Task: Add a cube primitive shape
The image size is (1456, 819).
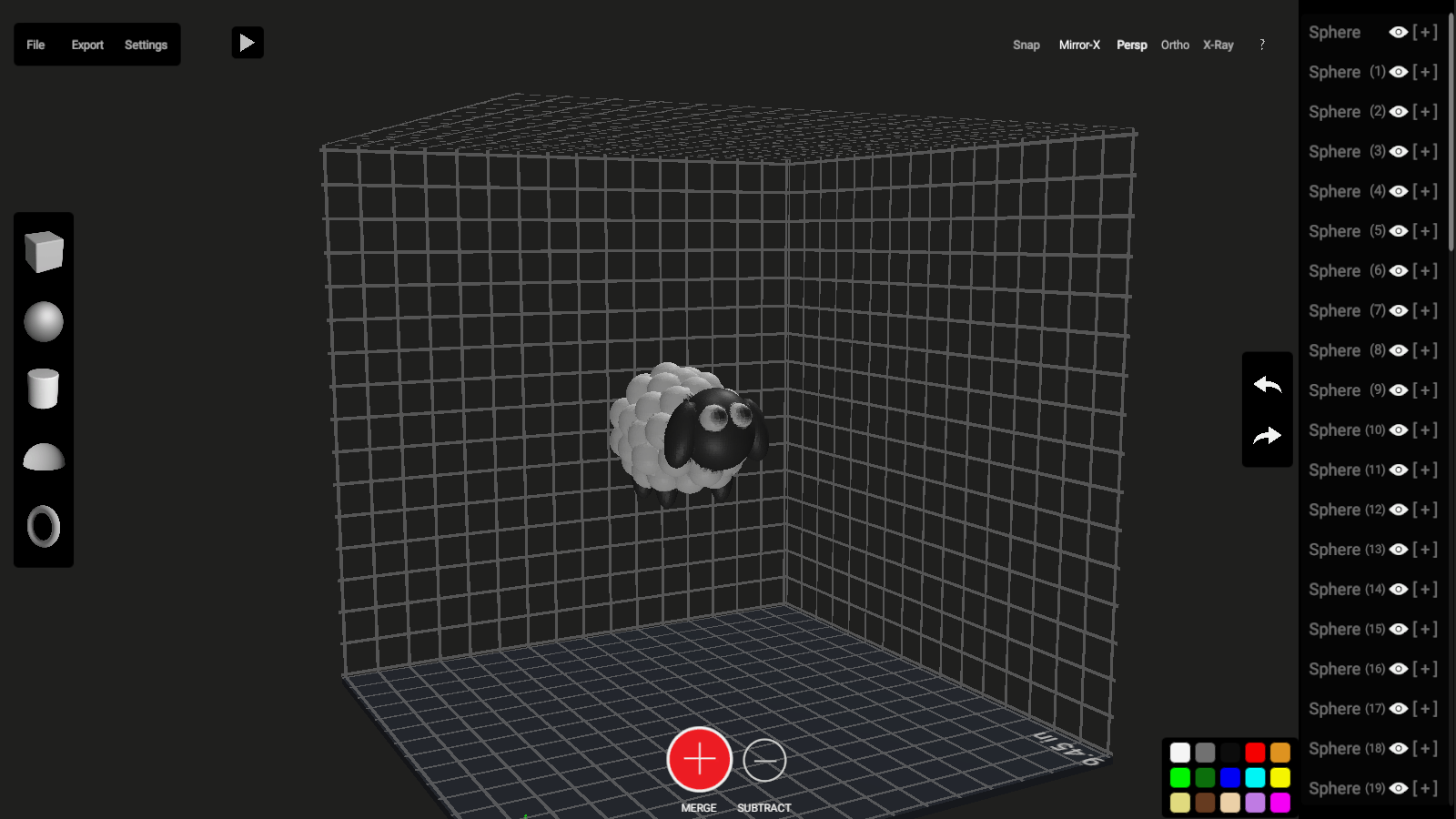Action: coord(44,252)
